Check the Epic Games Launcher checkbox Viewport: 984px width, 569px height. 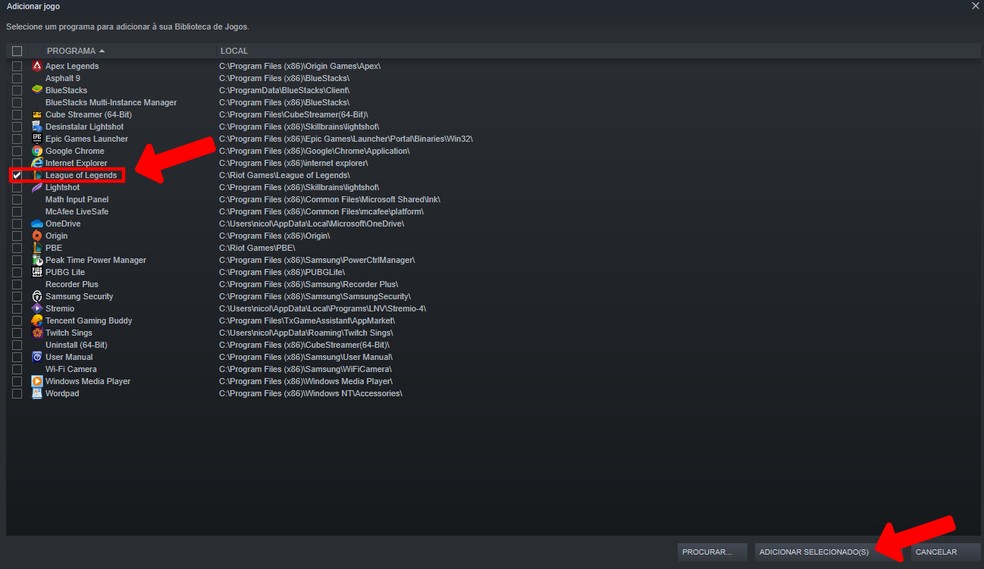[x=17, y=139]
